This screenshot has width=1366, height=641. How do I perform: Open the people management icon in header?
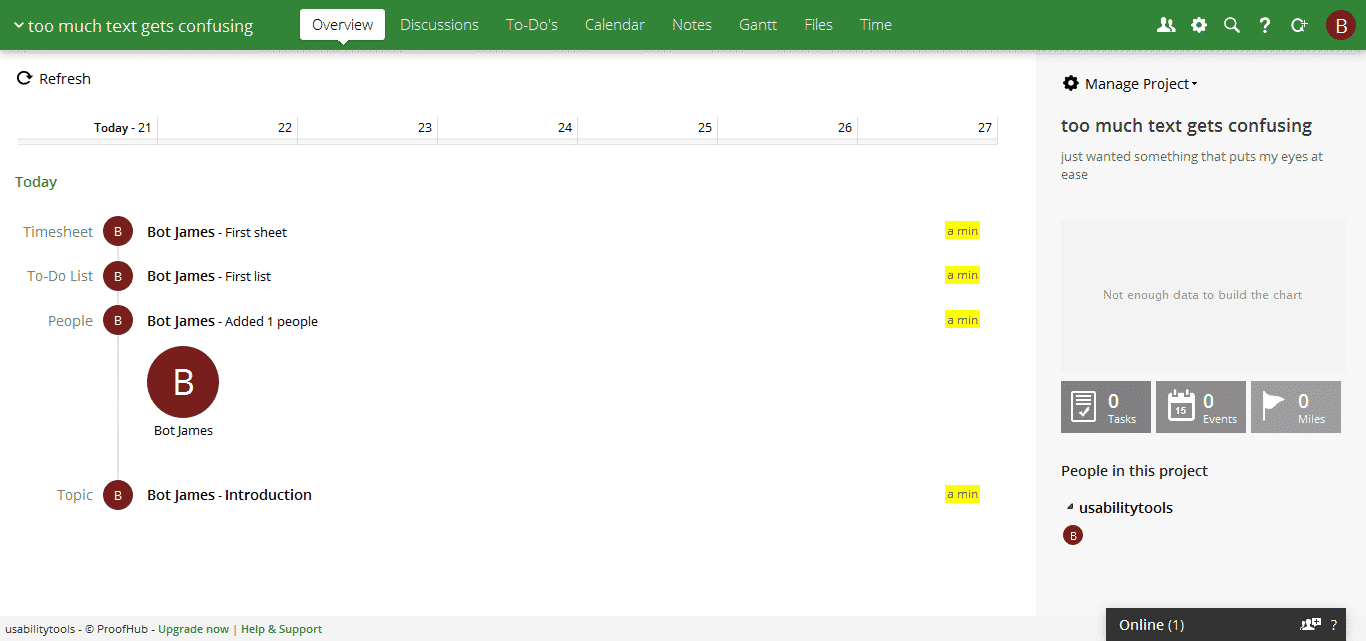(1166, 25)
